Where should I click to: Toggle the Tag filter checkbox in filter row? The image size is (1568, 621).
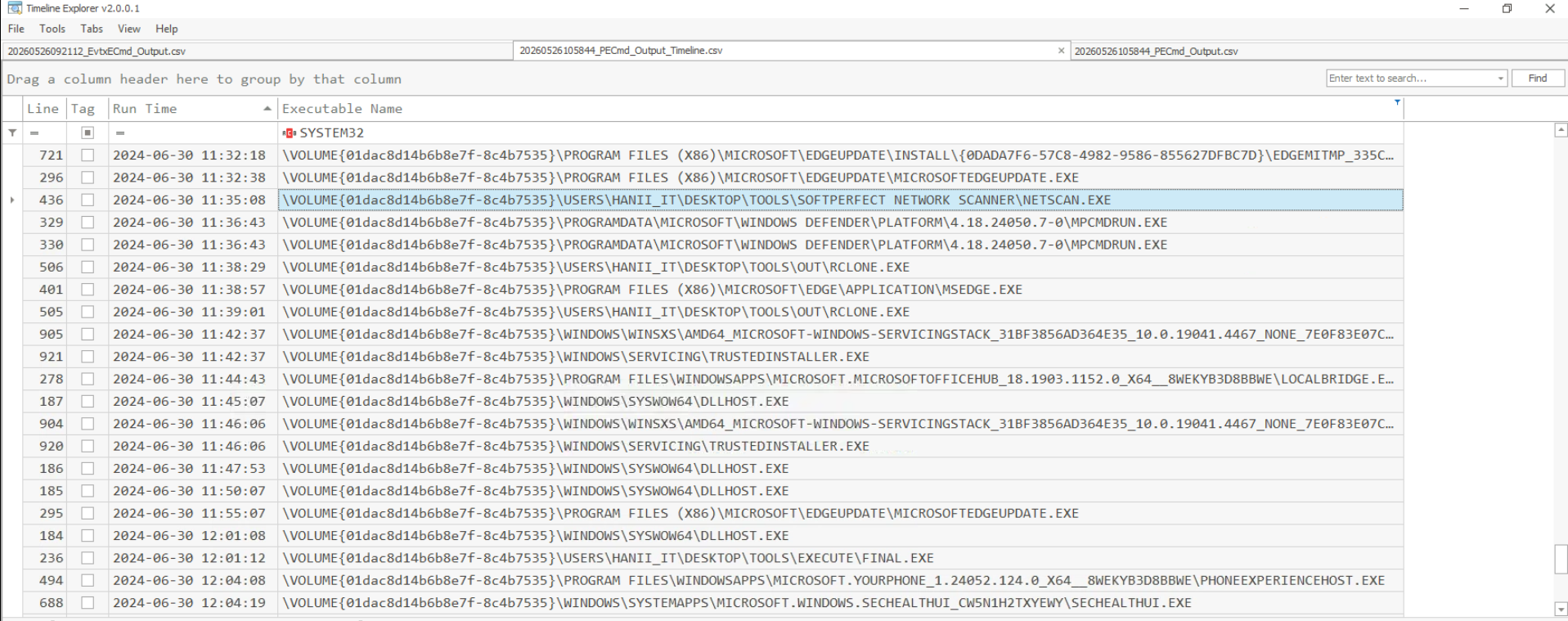point(88,133)
